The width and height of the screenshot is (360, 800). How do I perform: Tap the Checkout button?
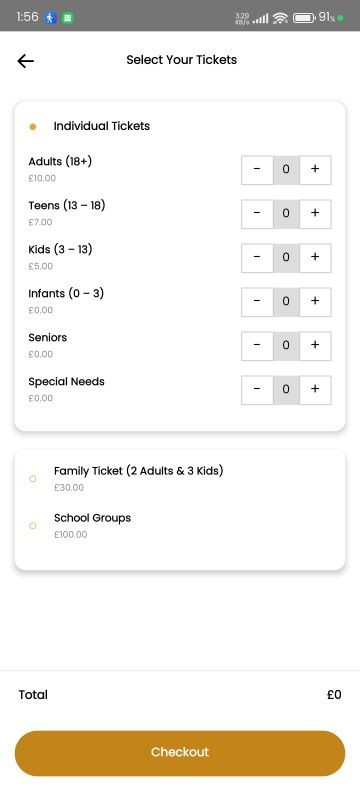[180, 753]
